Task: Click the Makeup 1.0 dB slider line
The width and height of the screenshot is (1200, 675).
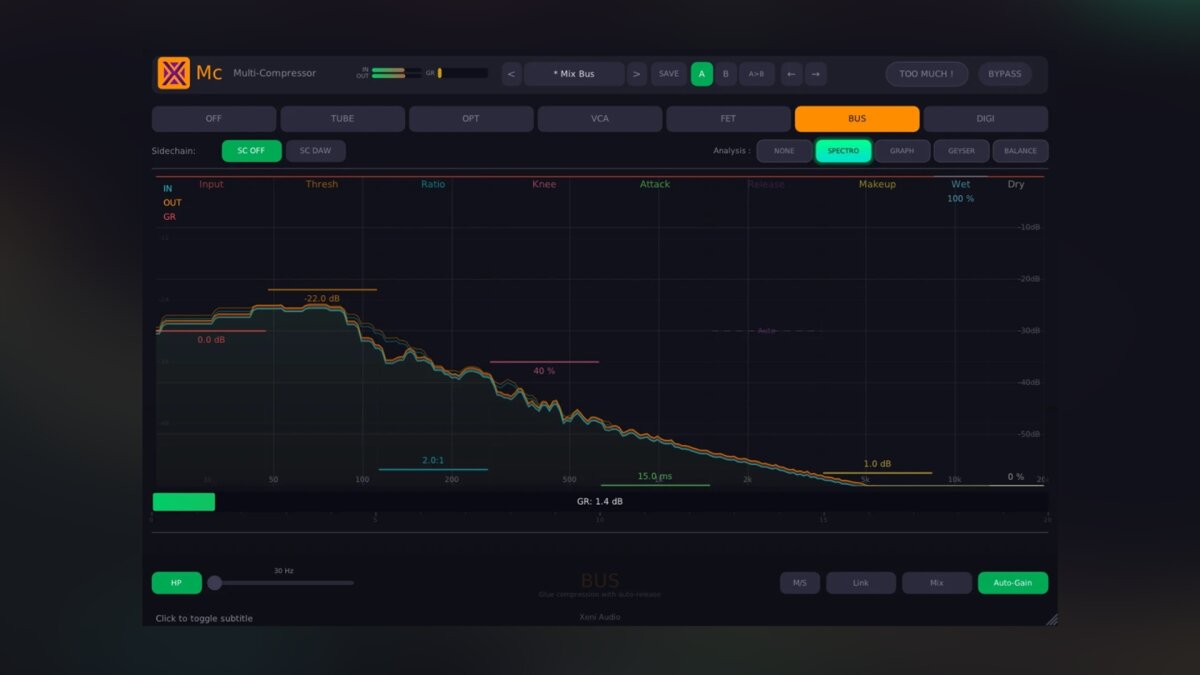Action: [x=877, y=473]
